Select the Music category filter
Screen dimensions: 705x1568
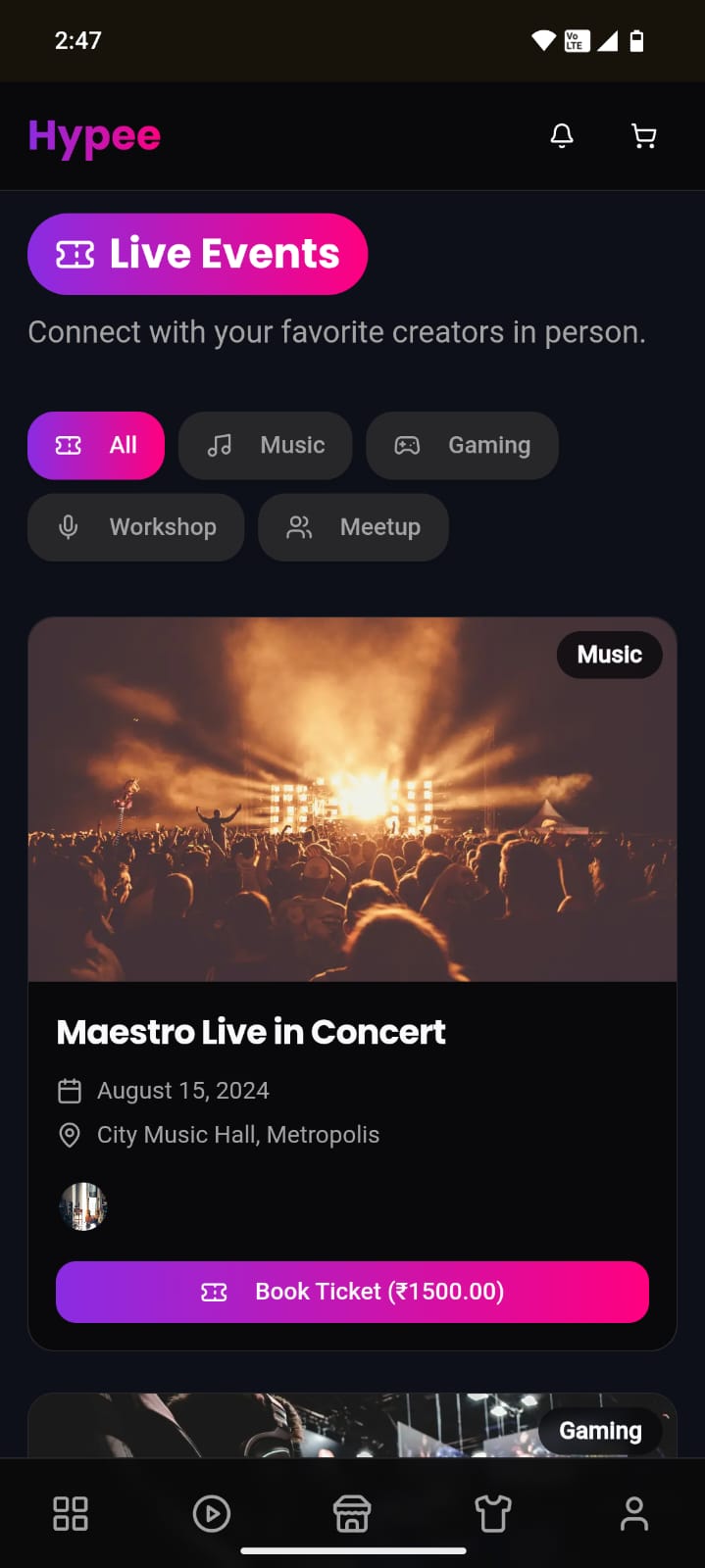pyautogui.click(x=265, y=445)
